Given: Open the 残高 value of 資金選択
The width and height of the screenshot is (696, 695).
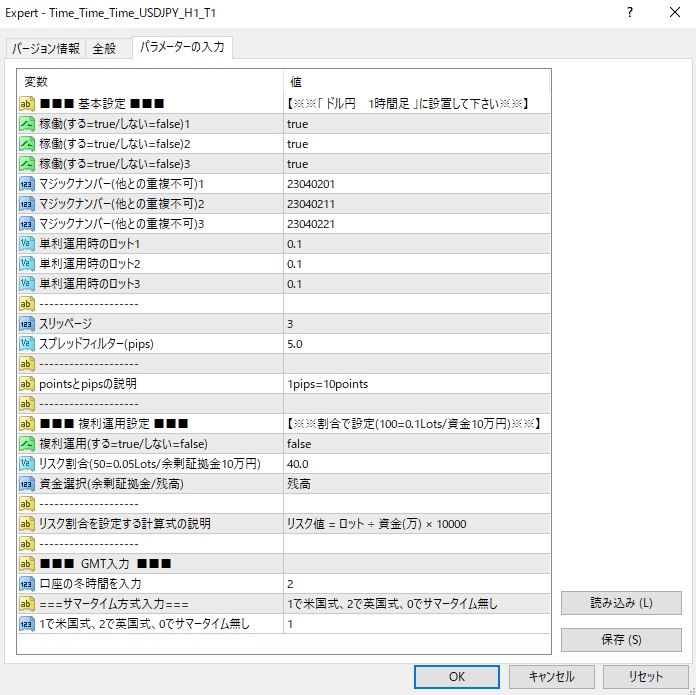Looking at the screenshot, I should [416, 484].
